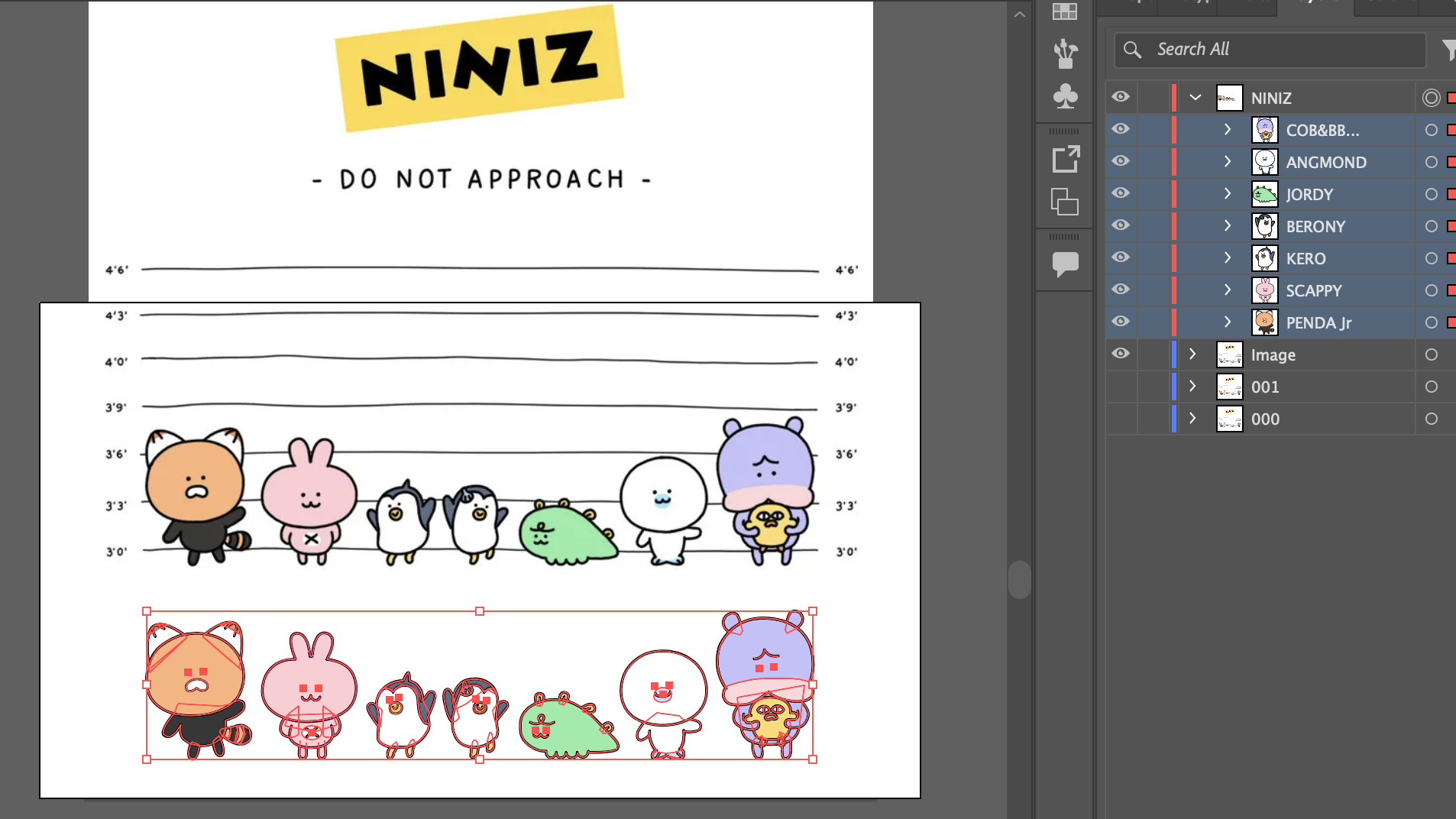The height and width of the screenshot is (819, 1456).
Task: Select the KERO layer row
Action: pos(1280,258)
